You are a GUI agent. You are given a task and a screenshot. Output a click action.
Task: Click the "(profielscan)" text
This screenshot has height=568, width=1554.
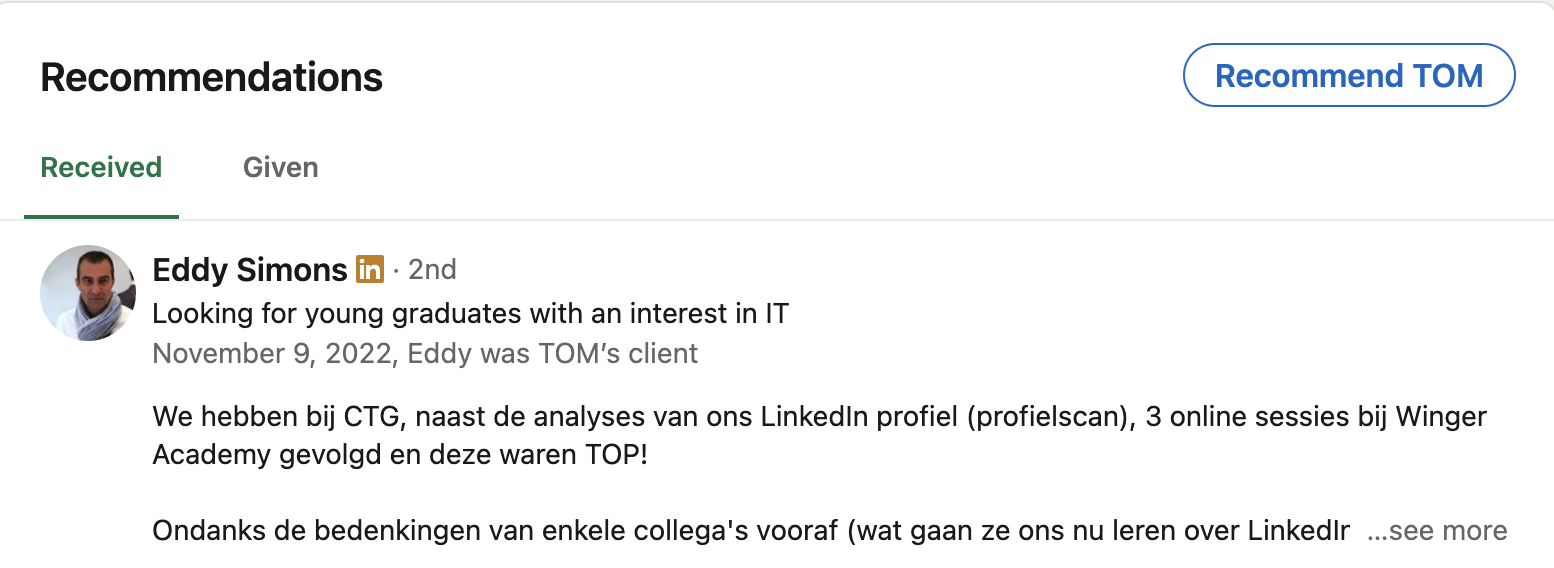click(1049, 415)
